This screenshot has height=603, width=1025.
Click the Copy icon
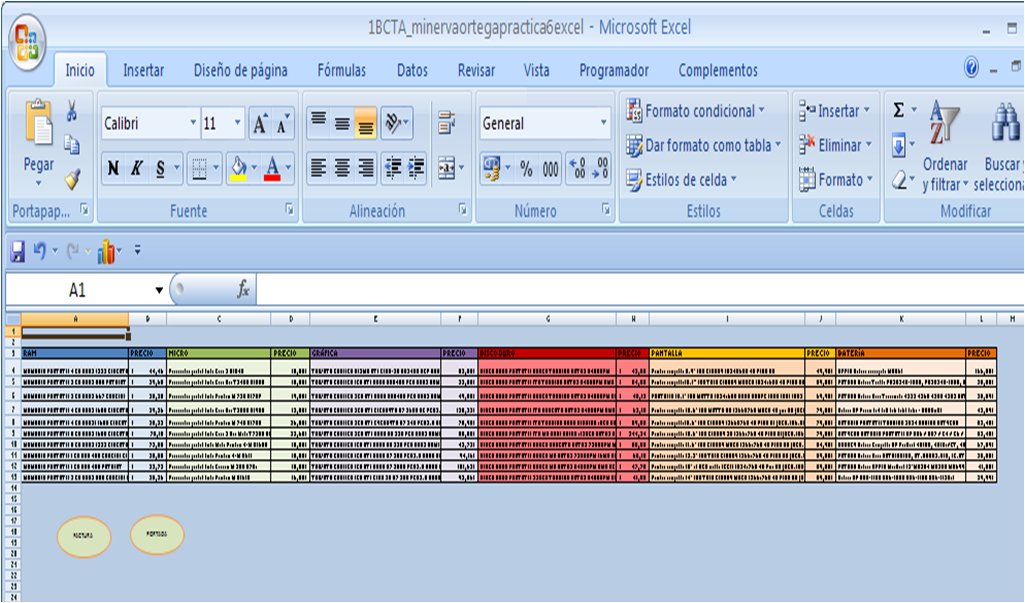click(x=72, y=145)
